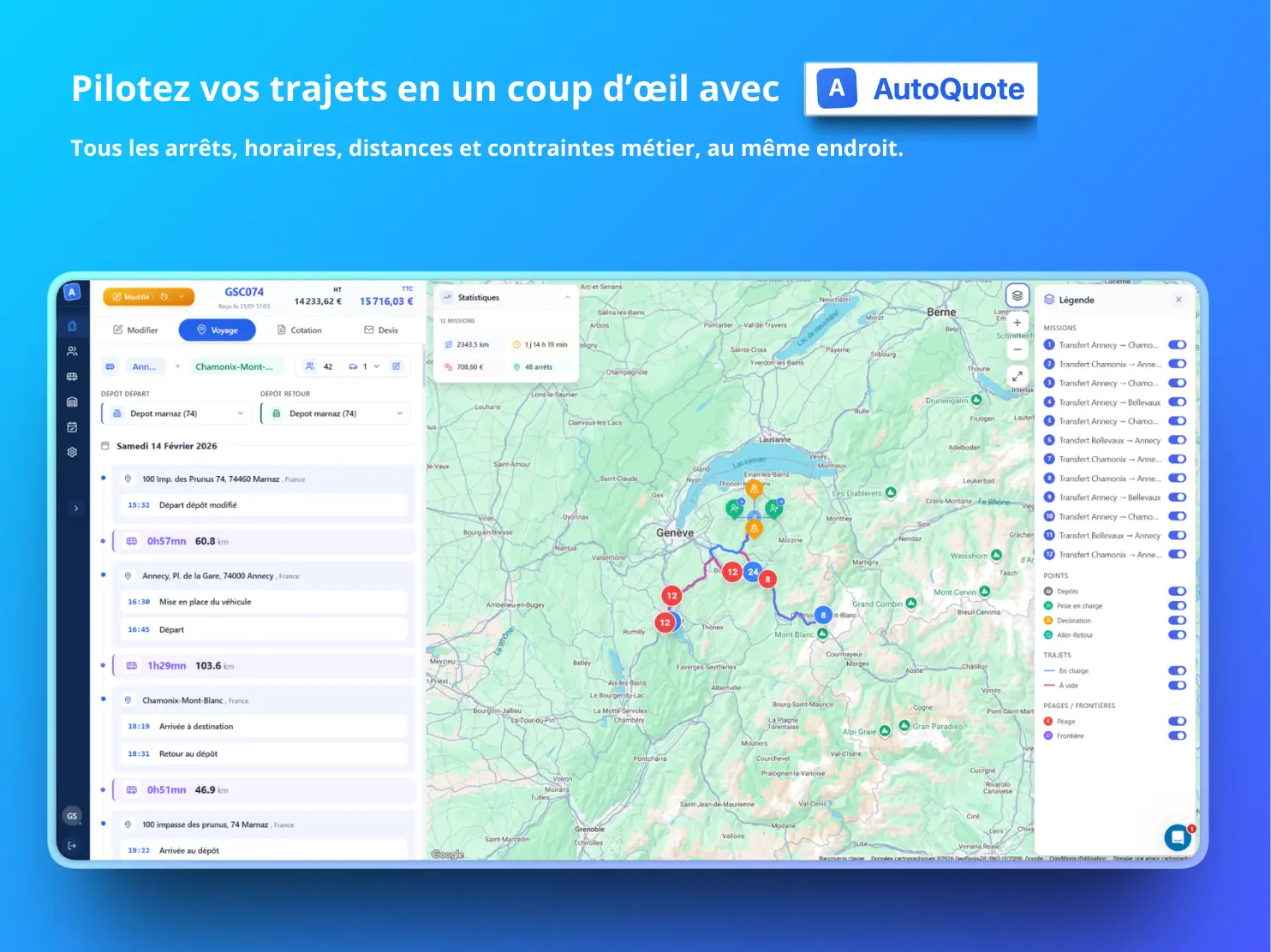Click the logout icon at the sidebar bottom
Screen dimensions: 1271x952
tap(73, 846)
